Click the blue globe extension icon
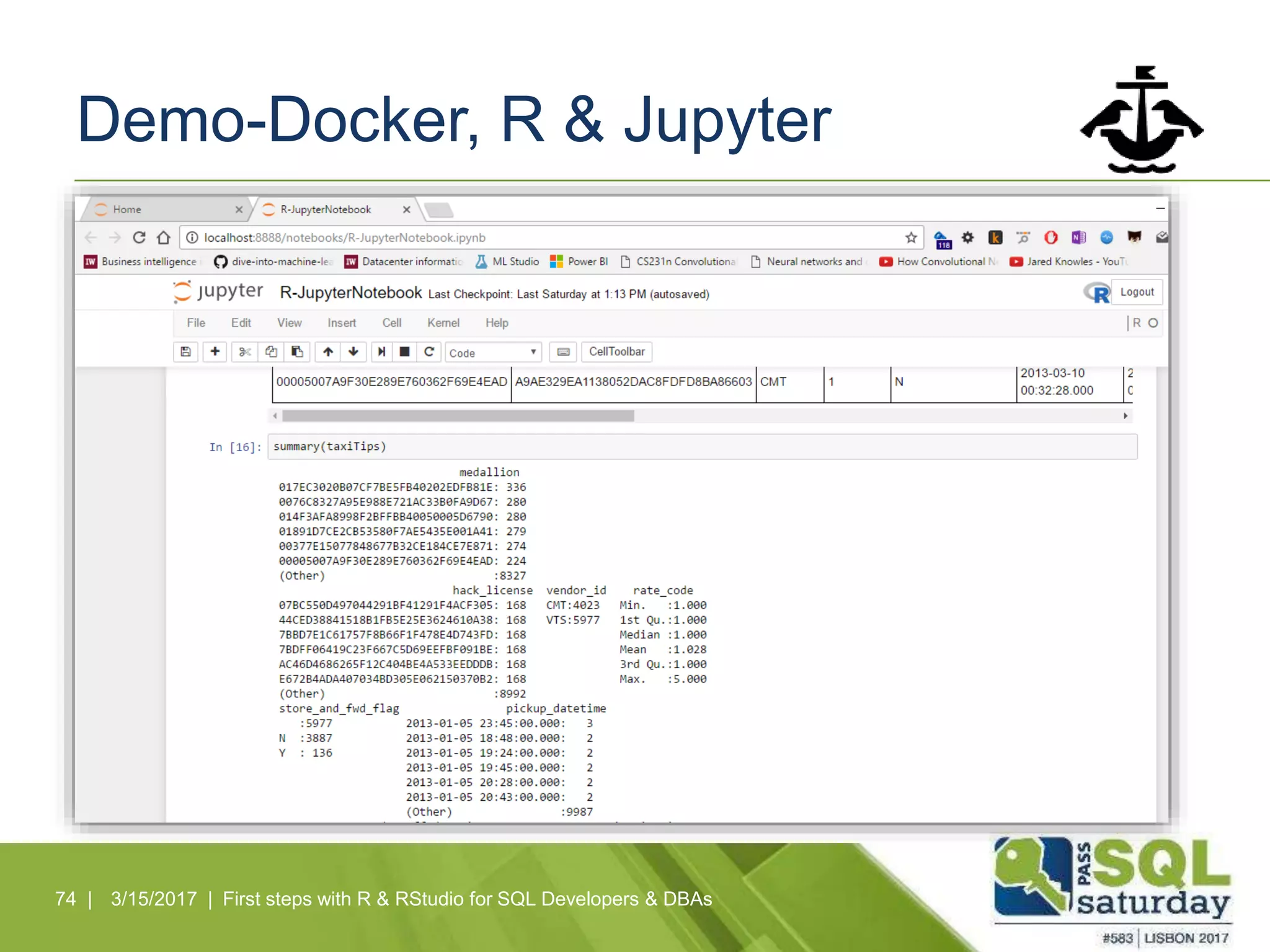Image resolution: width=1270 pixels, height=952 pixels. (x=1106, y=237)
